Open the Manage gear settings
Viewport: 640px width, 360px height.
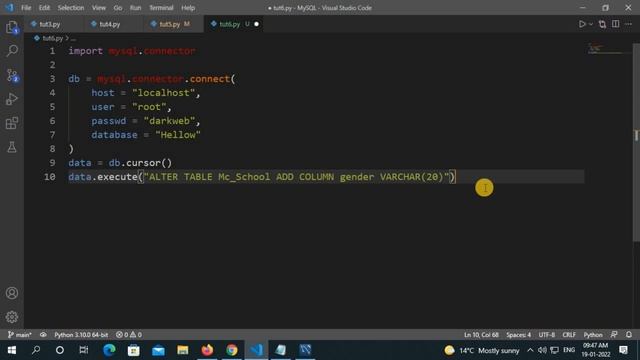(12, 317)
